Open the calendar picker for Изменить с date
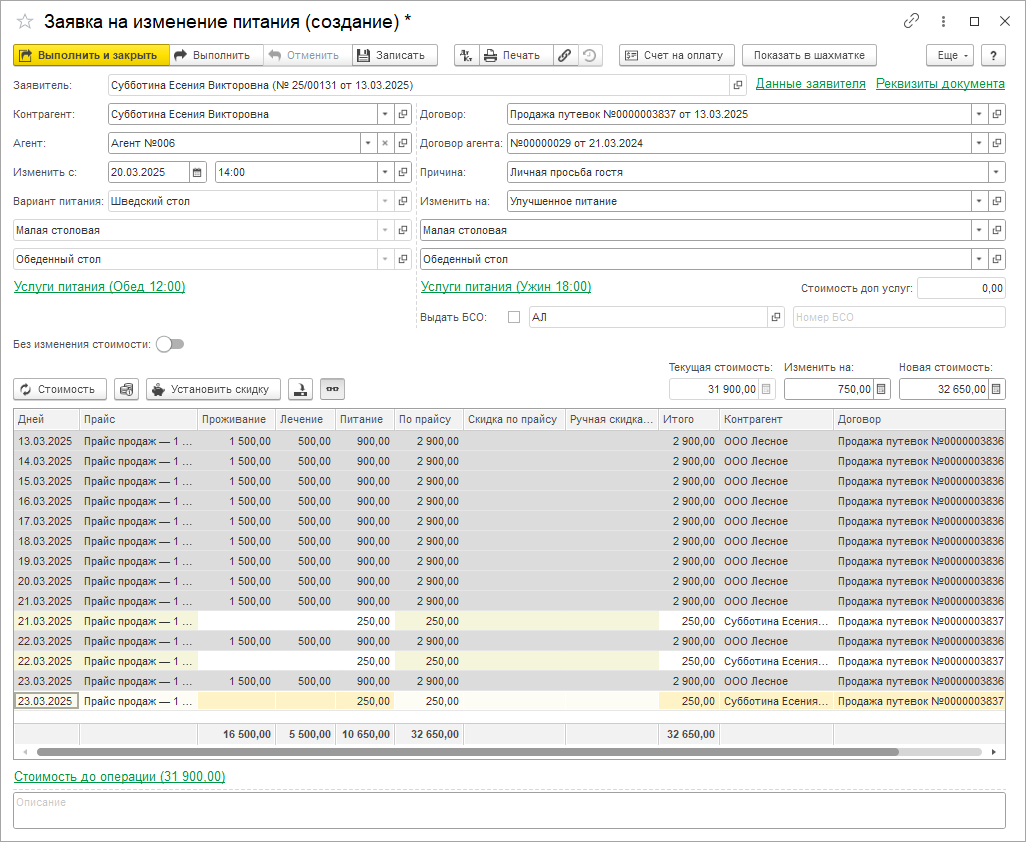1026x842 pixels. click(197, 172)
